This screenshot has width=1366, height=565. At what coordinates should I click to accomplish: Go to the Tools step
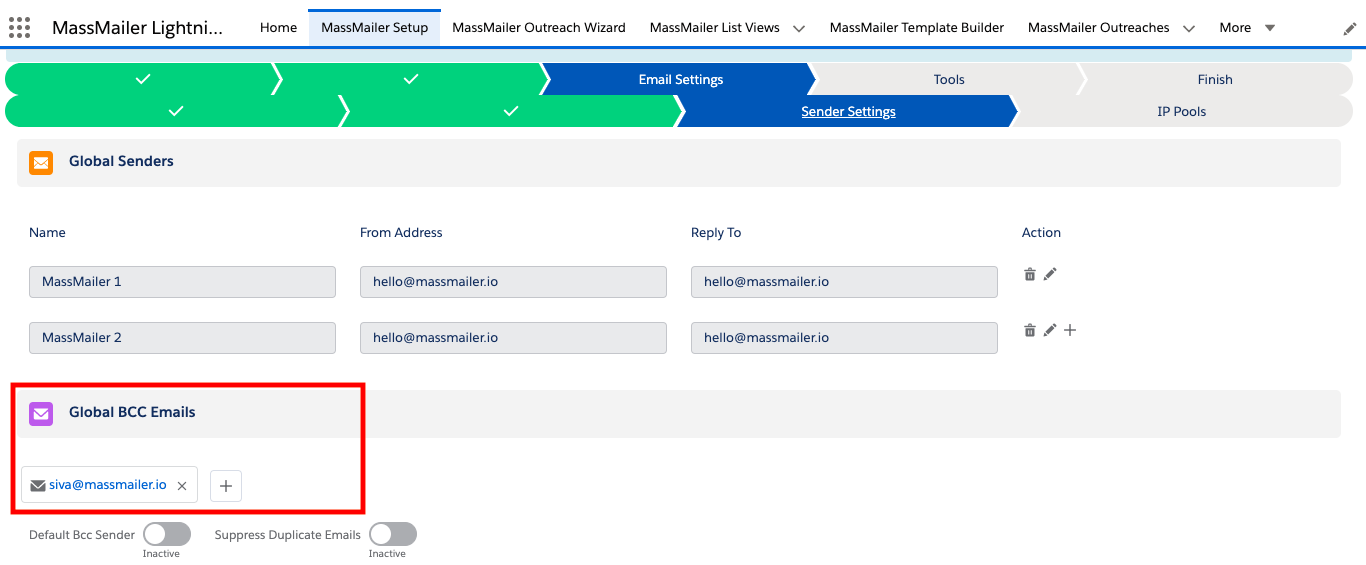(x=949, y=79)
